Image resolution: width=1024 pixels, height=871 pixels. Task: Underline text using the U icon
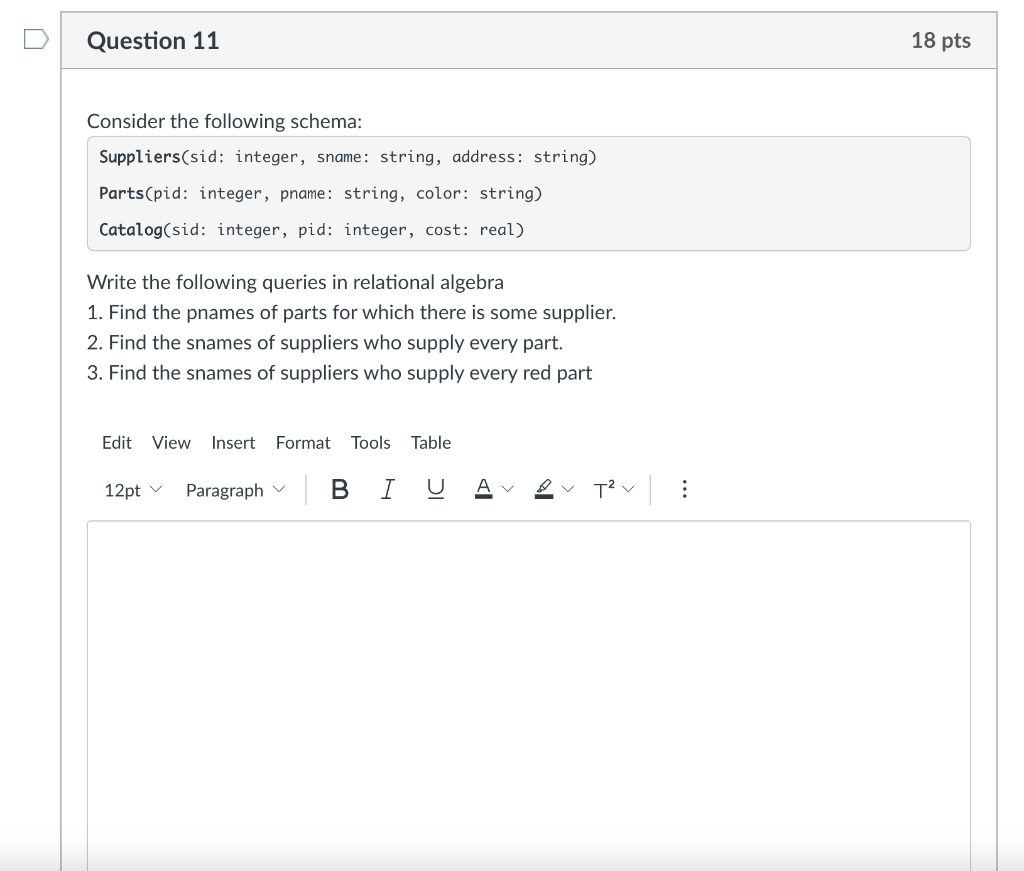(x=436, y=489)
